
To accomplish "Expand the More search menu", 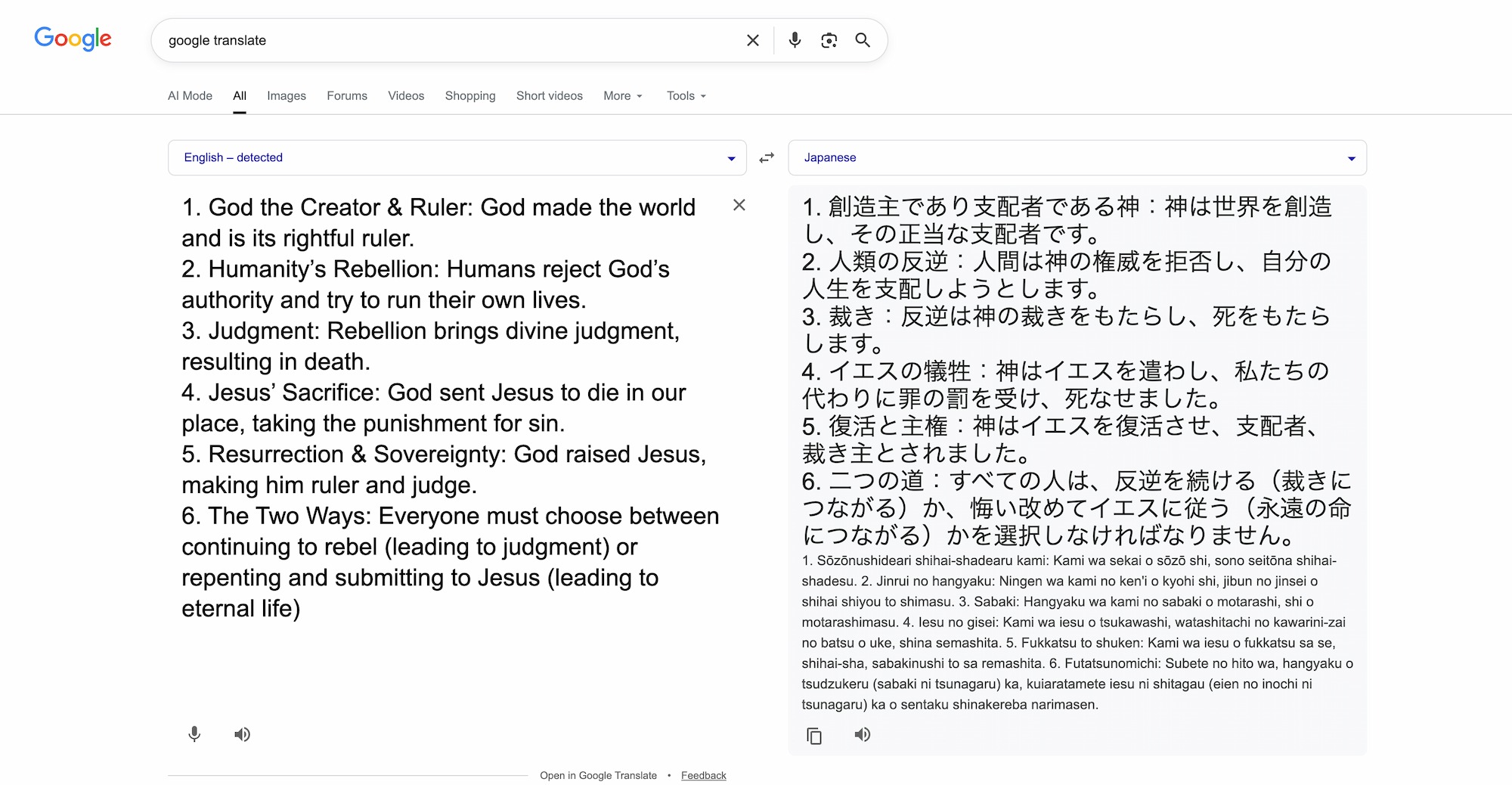I will point(623,96).
